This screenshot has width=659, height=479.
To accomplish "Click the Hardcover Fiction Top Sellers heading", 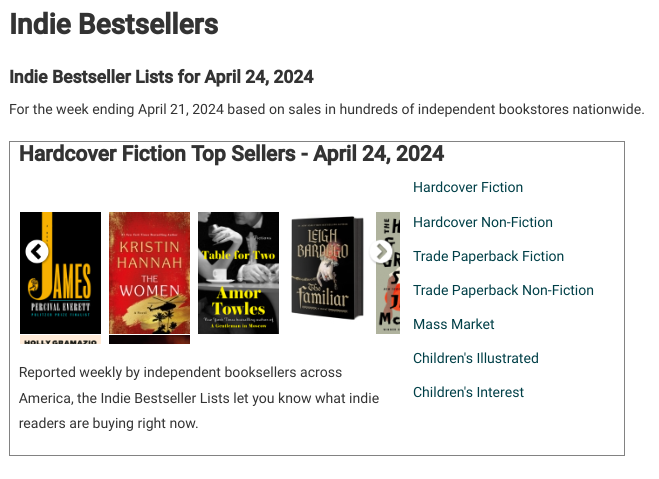I will pyautogui.click(x=232, y=154).
